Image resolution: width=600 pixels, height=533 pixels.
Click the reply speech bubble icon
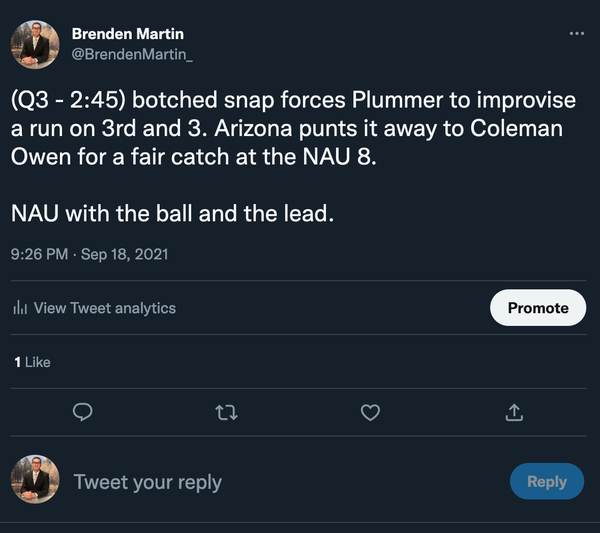[84, 412]
